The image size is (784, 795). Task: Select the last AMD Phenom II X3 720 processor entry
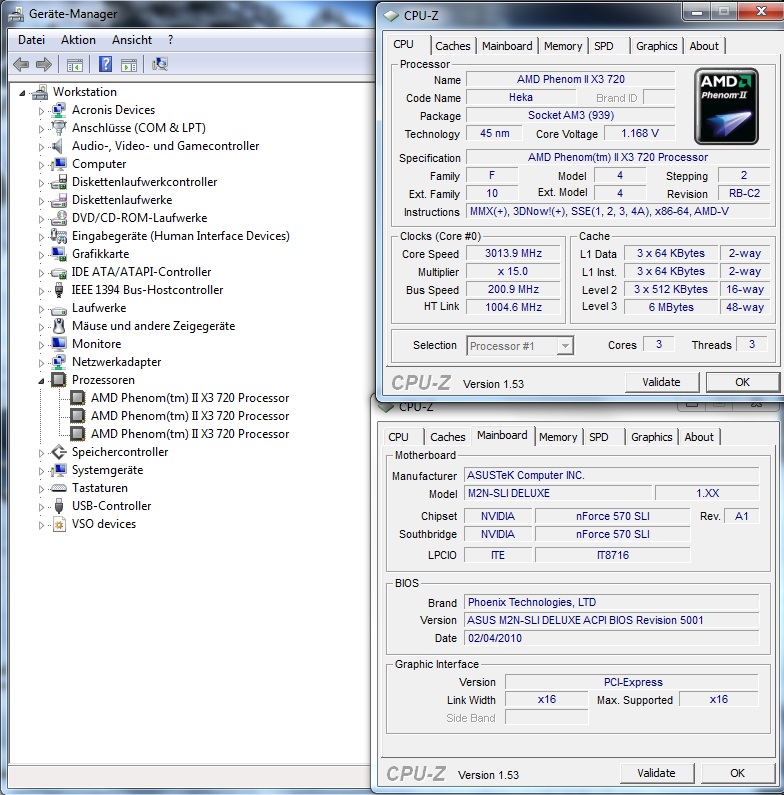[190, 434]
